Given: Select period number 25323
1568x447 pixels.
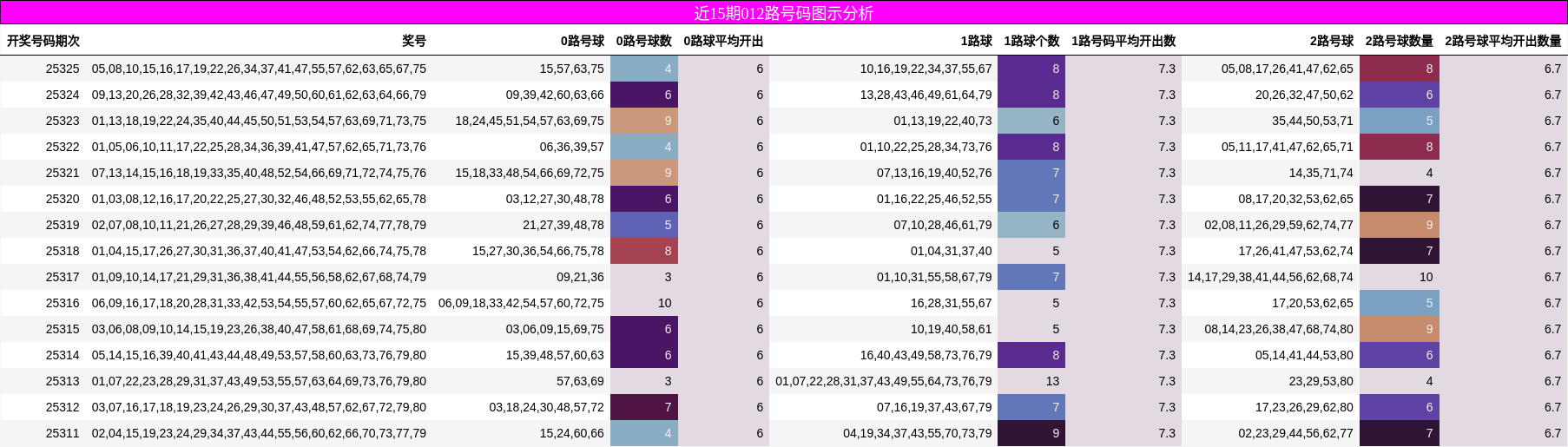Looking at the screenshot, I should coord(63,121).
